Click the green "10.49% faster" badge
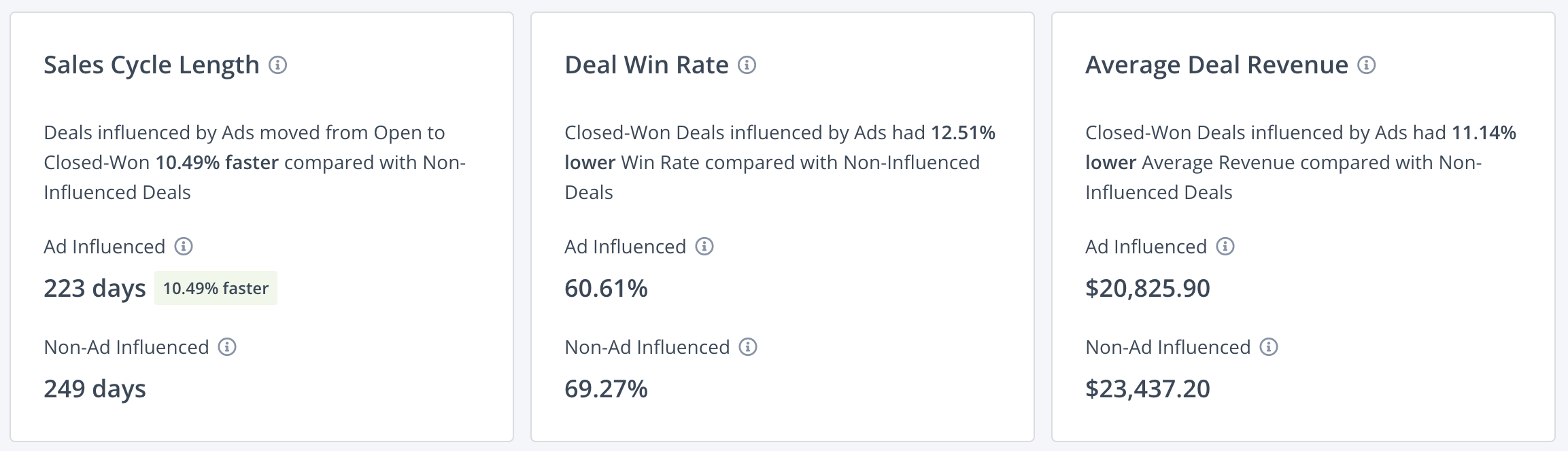The image size is (1568, 451). pyautogui.click(x=216, y=289)
